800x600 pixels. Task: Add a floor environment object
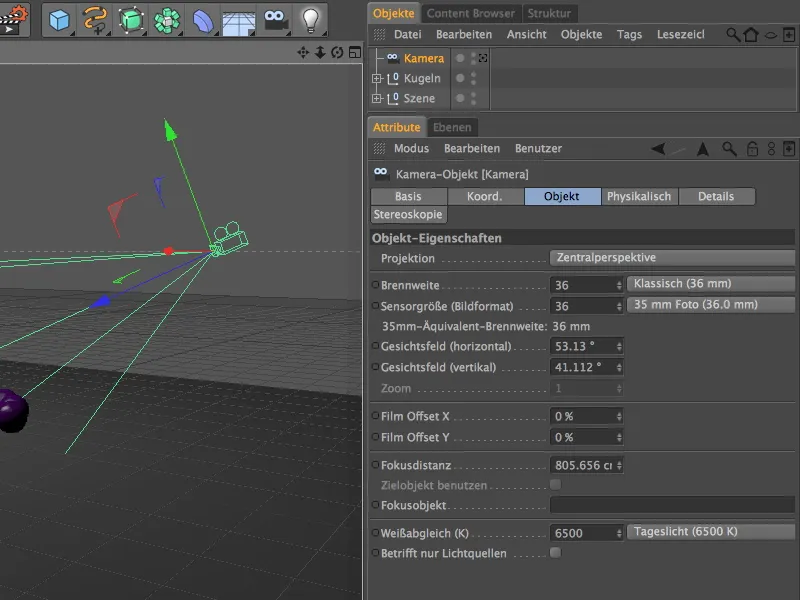[238, 21]
